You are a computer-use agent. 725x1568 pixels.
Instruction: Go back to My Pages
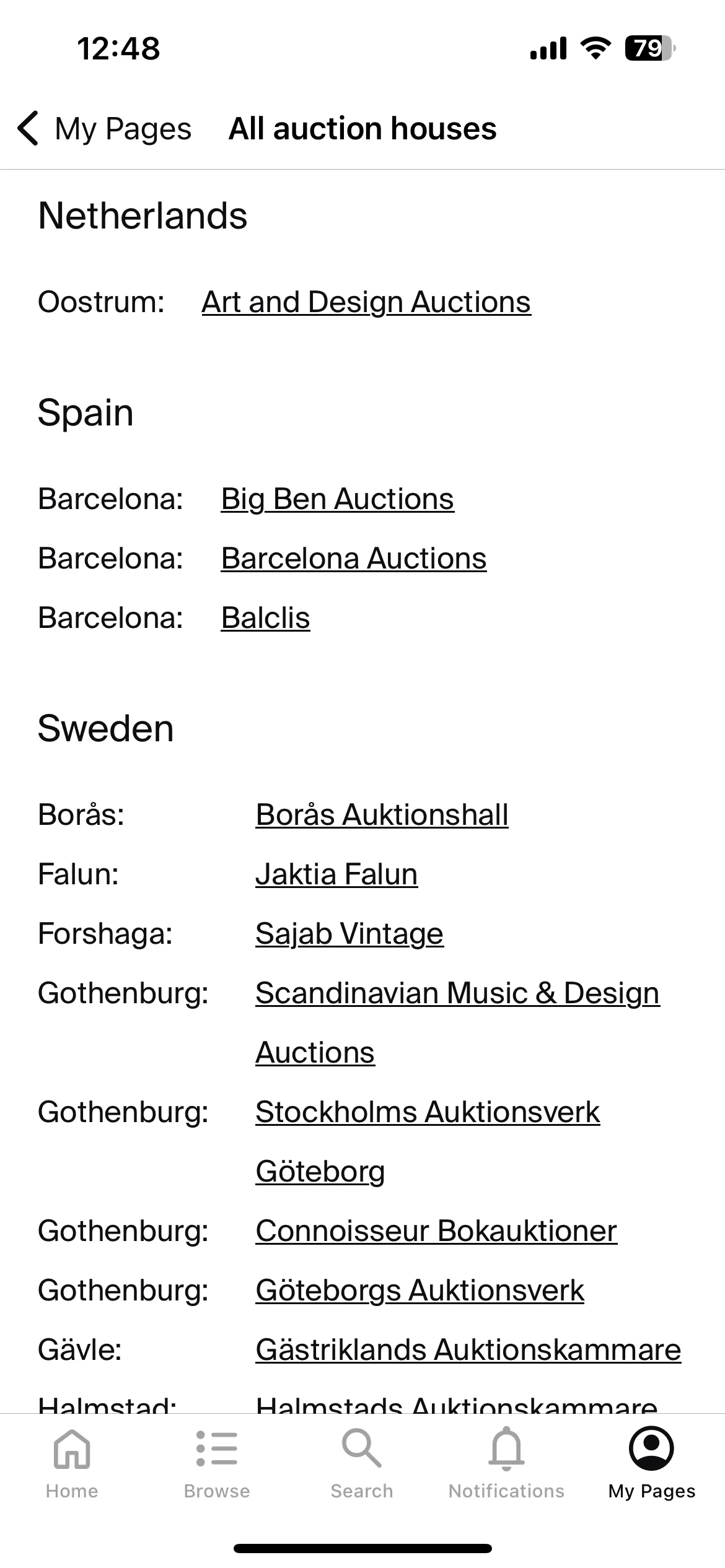[104, 129]
